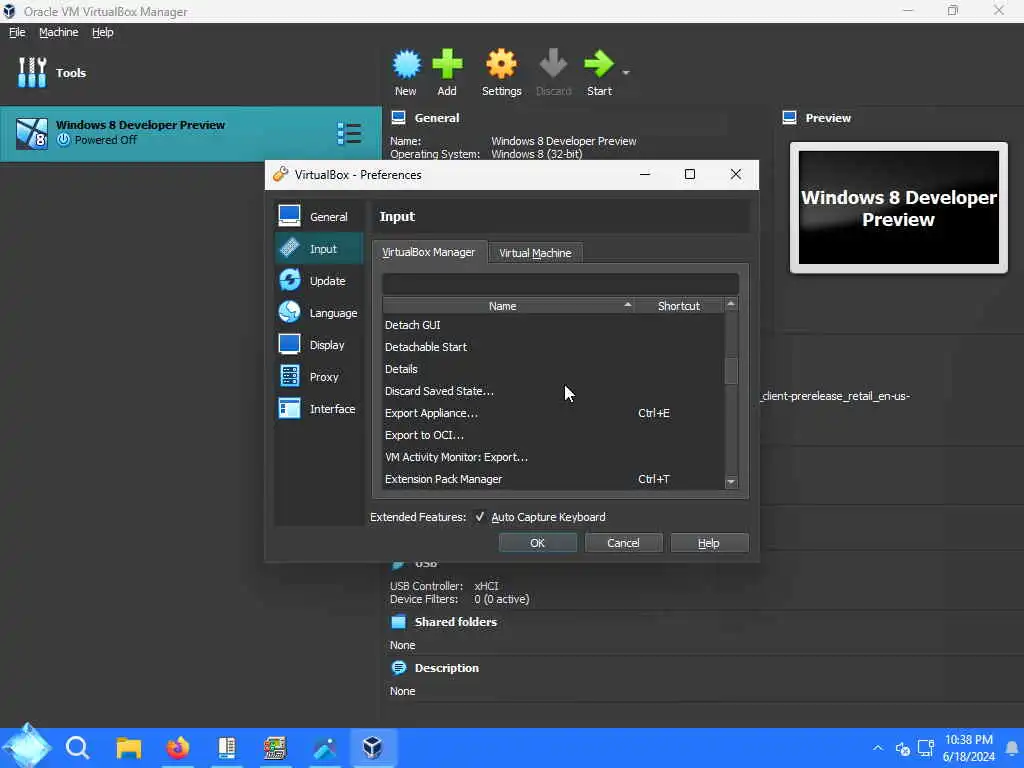Viewport: 1024px width, 768px height.
Task: Select the Extension Pack Manager row
Action: [x=553, y=479]
